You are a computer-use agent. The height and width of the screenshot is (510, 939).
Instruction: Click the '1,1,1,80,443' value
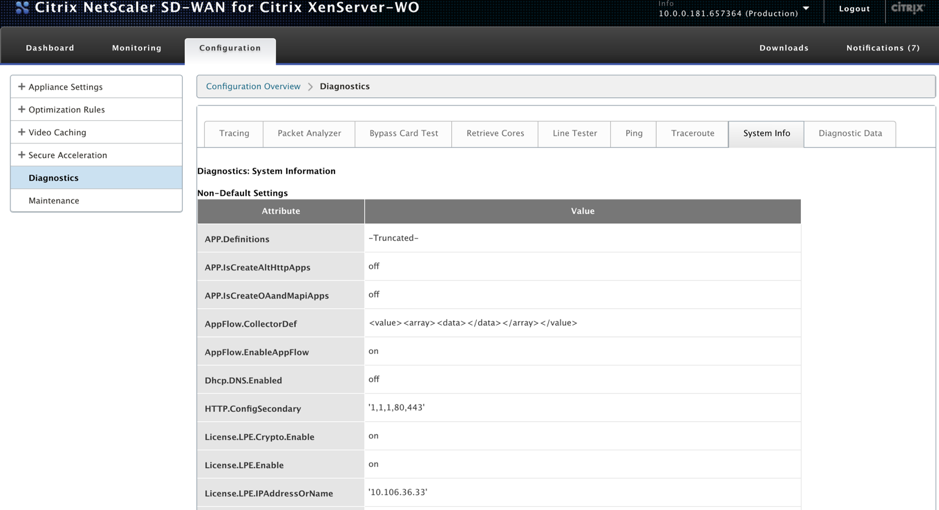(396, 407)
